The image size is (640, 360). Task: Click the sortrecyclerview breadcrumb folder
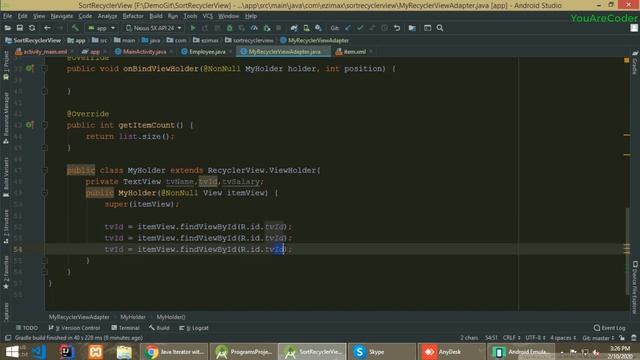pos(249,40)
